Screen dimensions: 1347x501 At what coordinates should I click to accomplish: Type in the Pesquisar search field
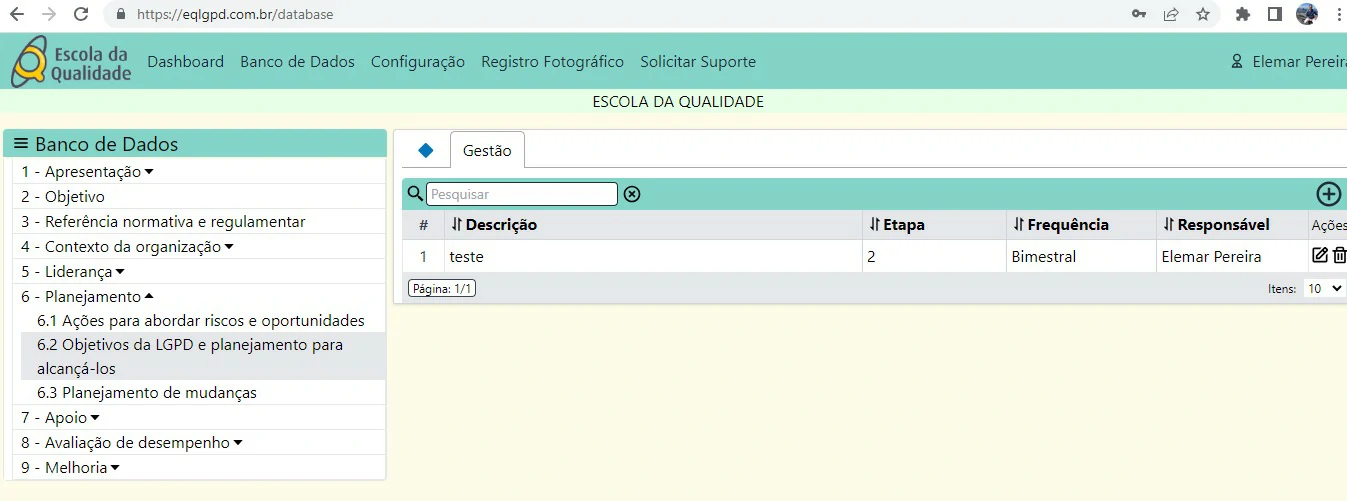[x=521, y=194]
